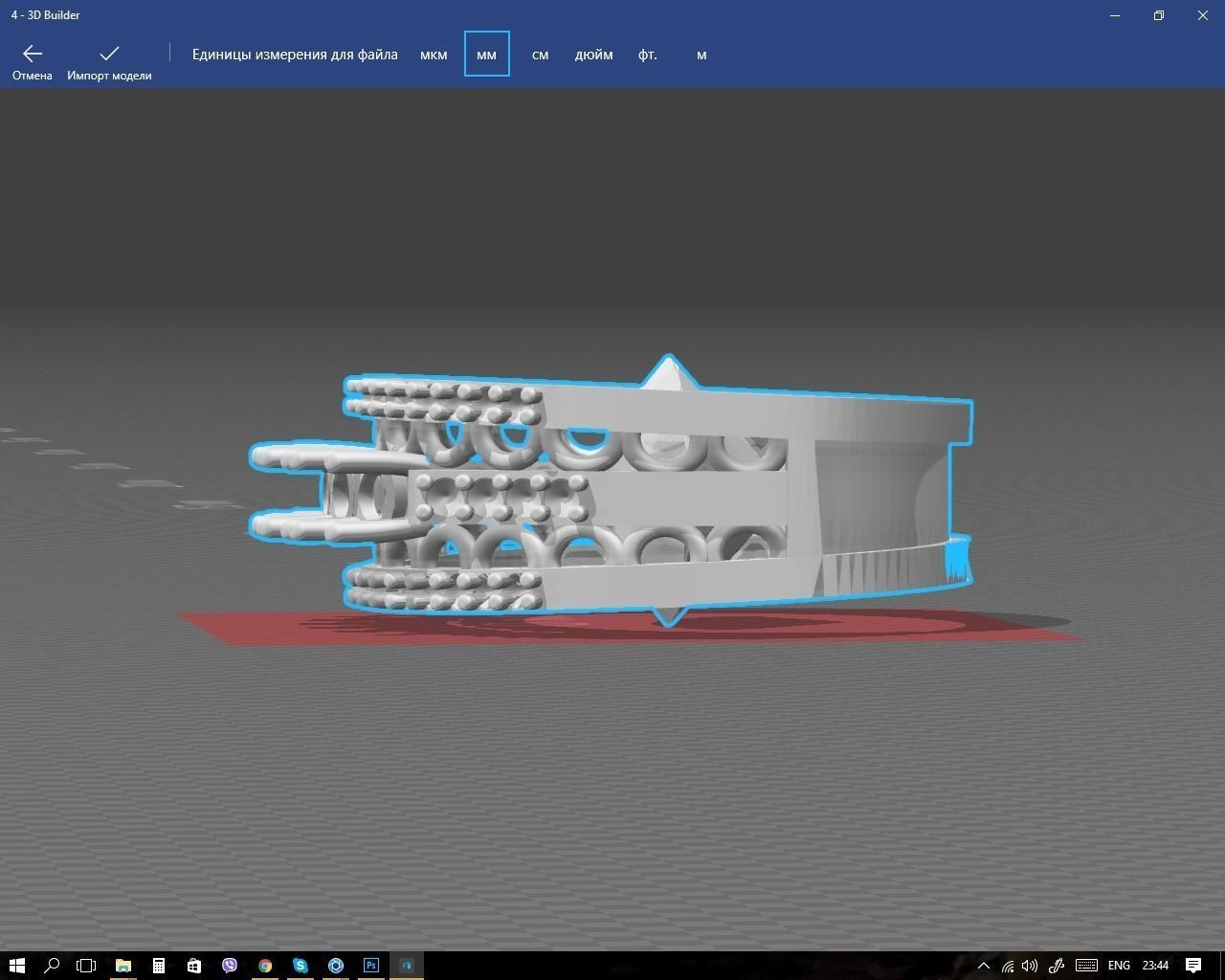1225x980 pixels.
Task: Open Action Center notifications
Action: click(x=1193, y=965)
